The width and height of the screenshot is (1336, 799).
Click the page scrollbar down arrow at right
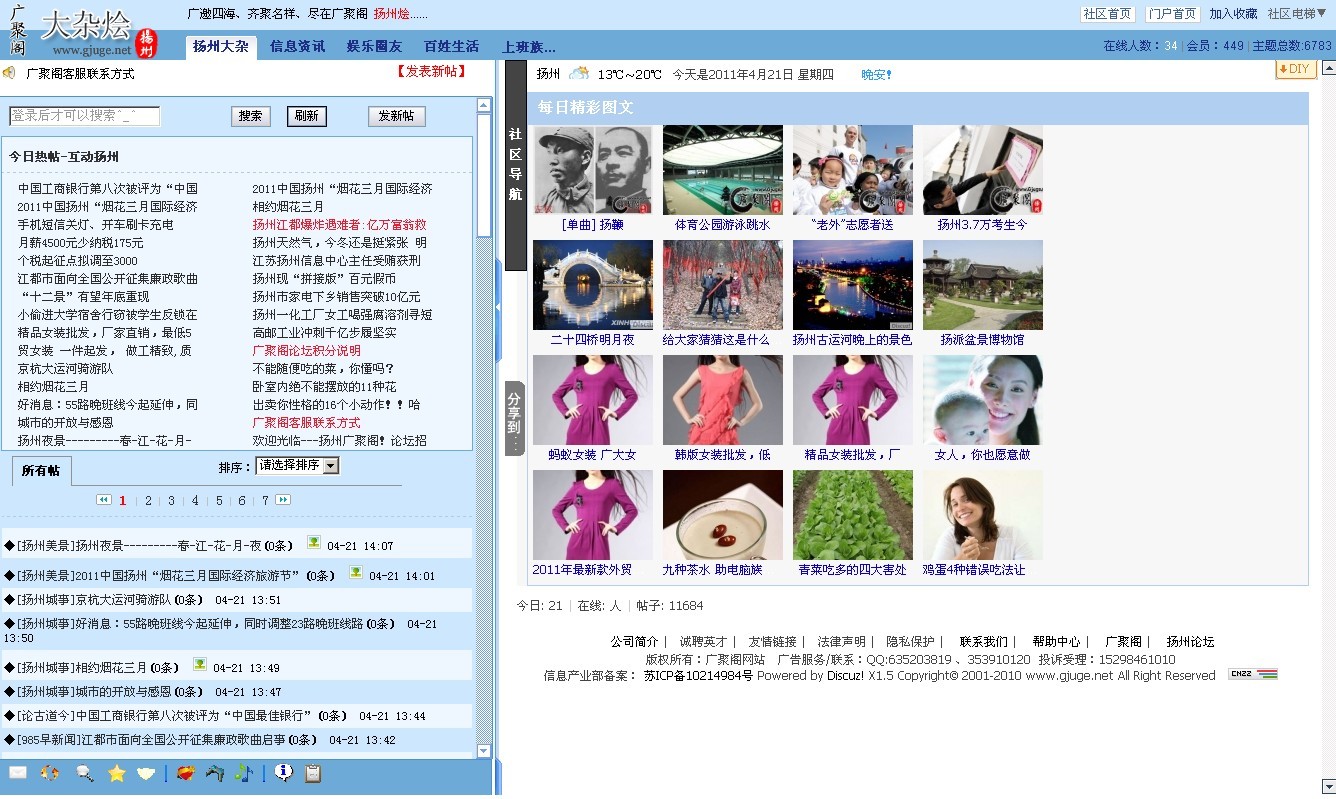[x=1327, y=786]
